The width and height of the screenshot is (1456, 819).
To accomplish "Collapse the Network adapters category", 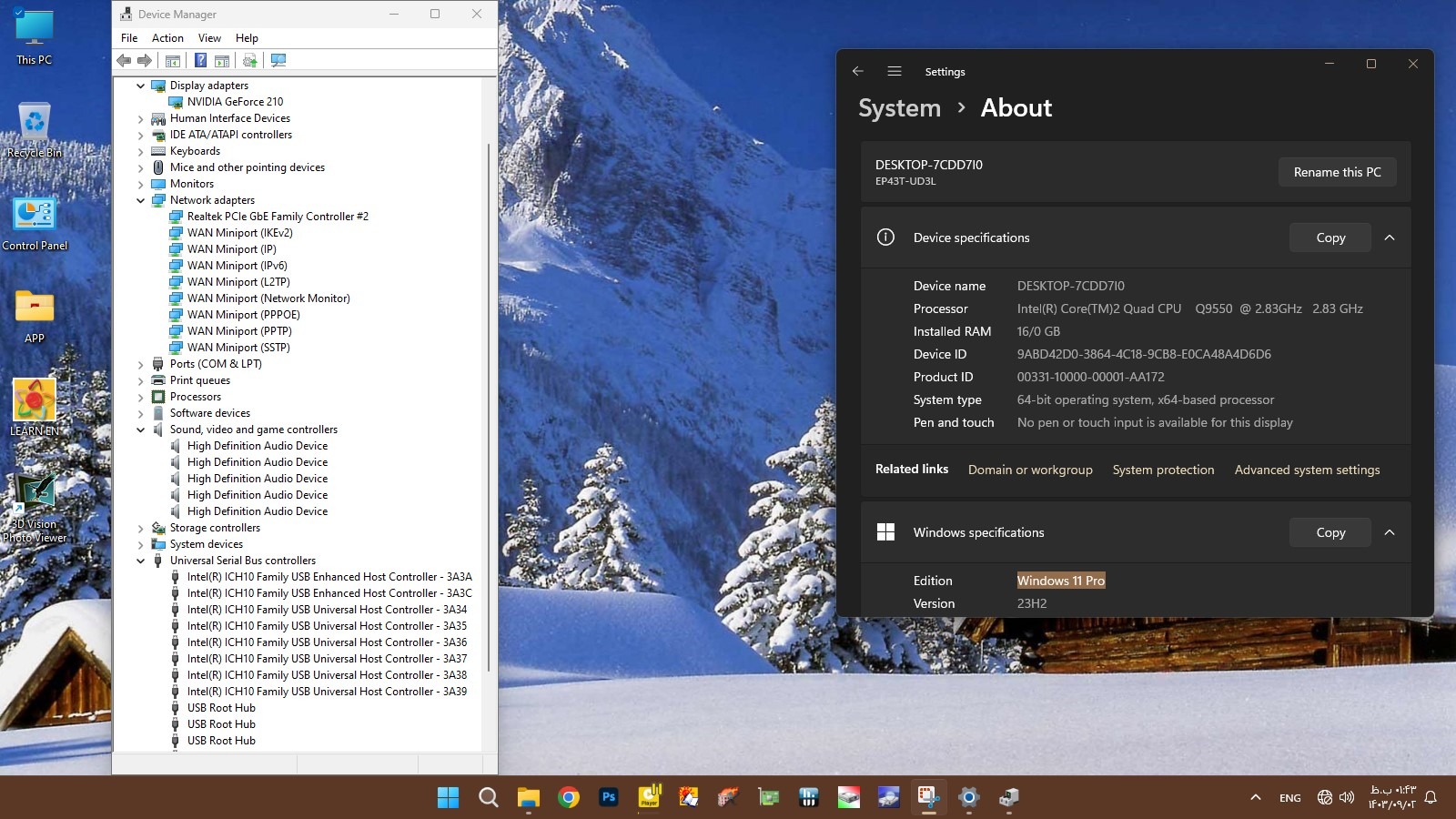I will pyautogui.click(x=141, y=200).
